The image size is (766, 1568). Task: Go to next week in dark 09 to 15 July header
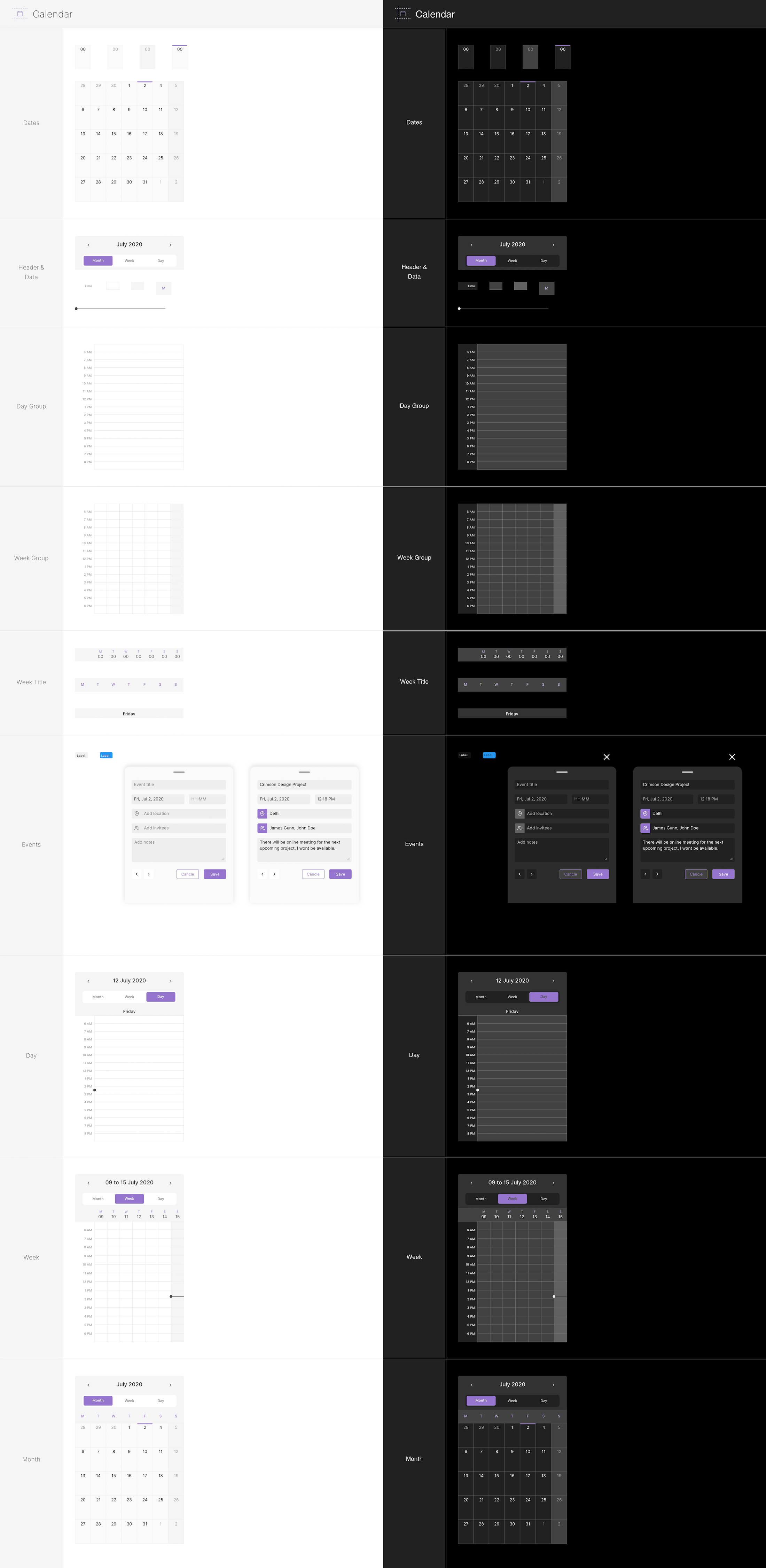(553, 1183)
